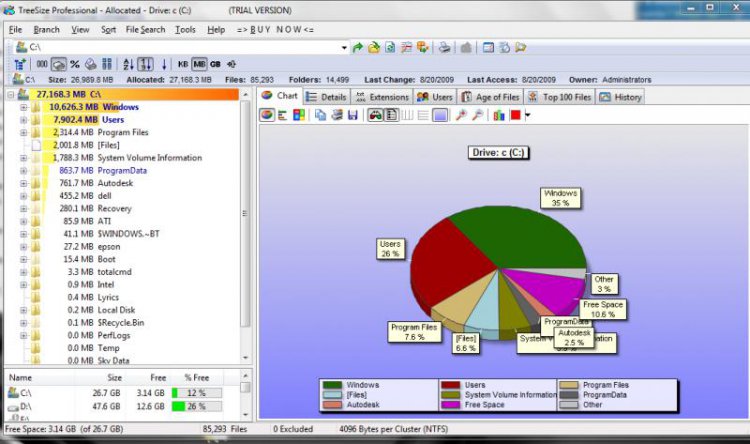
Task: Expand the Windows folder node
Action: coord(23,107)
